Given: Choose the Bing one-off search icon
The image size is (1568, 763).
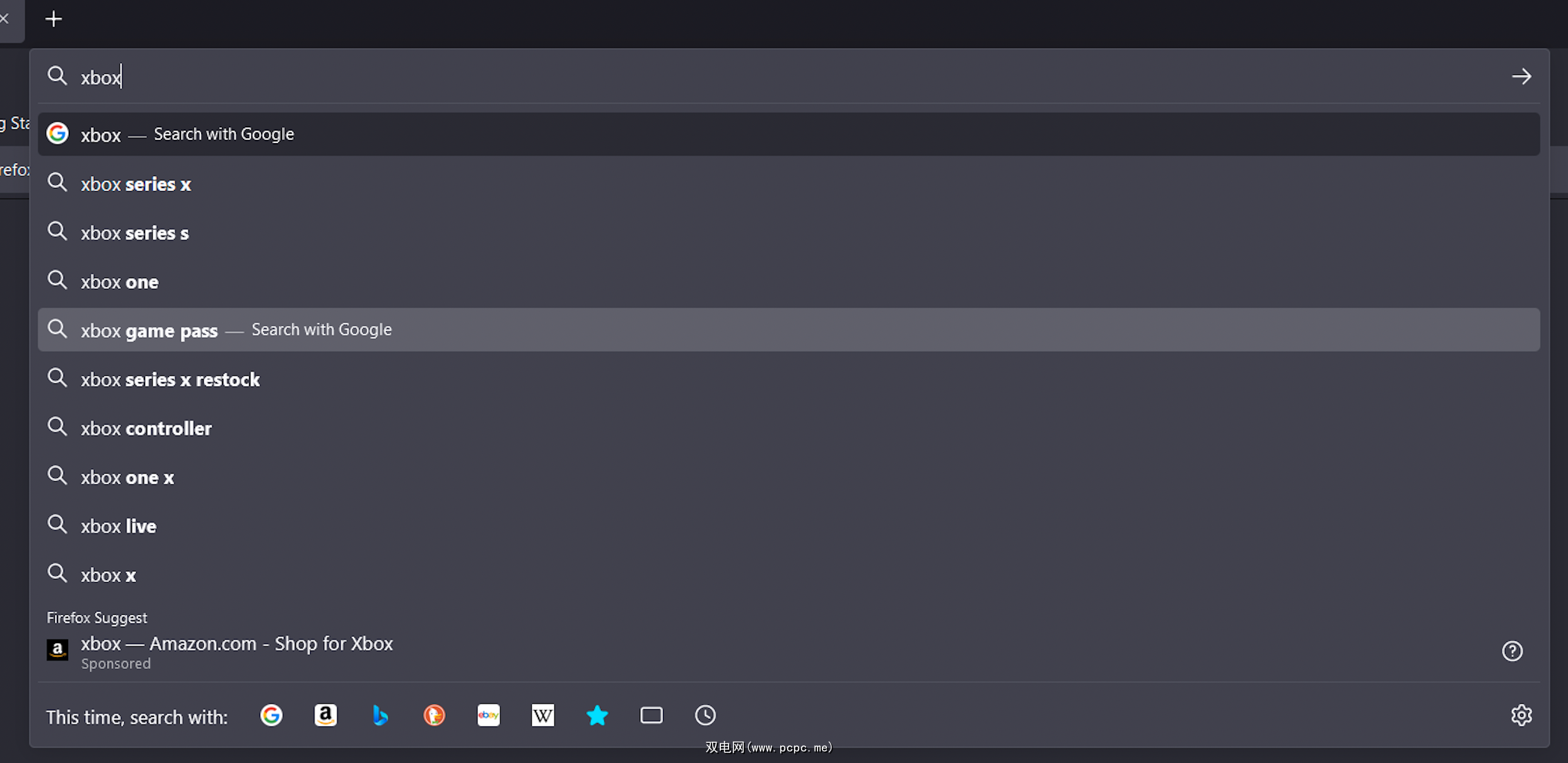Looking at the screenshot, I should (x=380, y=715).
